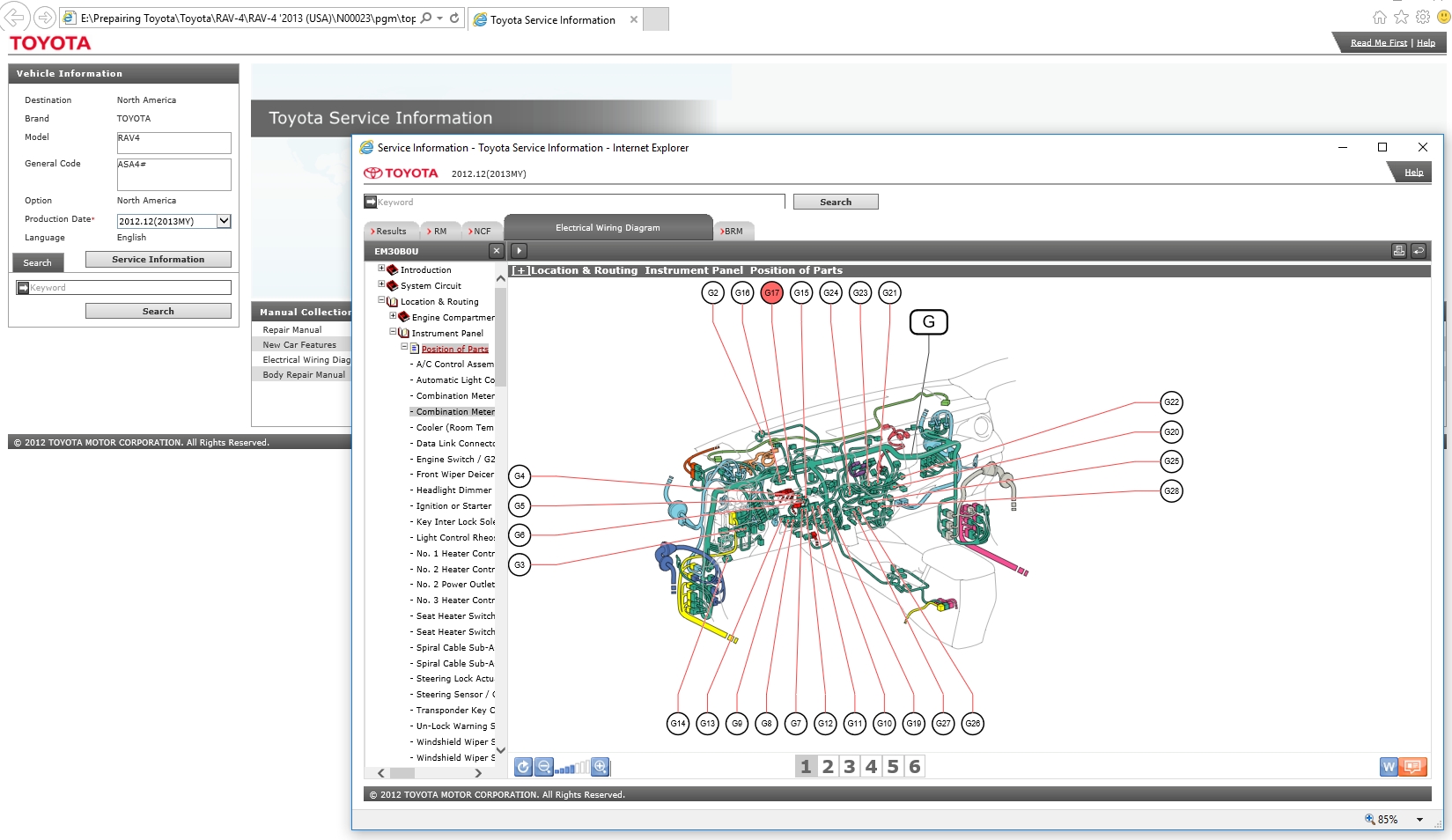Image resolution: width=1452 pixels, height=840 pixels.
Task: Go to page 3 of the diagram
Action: (x=849, y=767)
